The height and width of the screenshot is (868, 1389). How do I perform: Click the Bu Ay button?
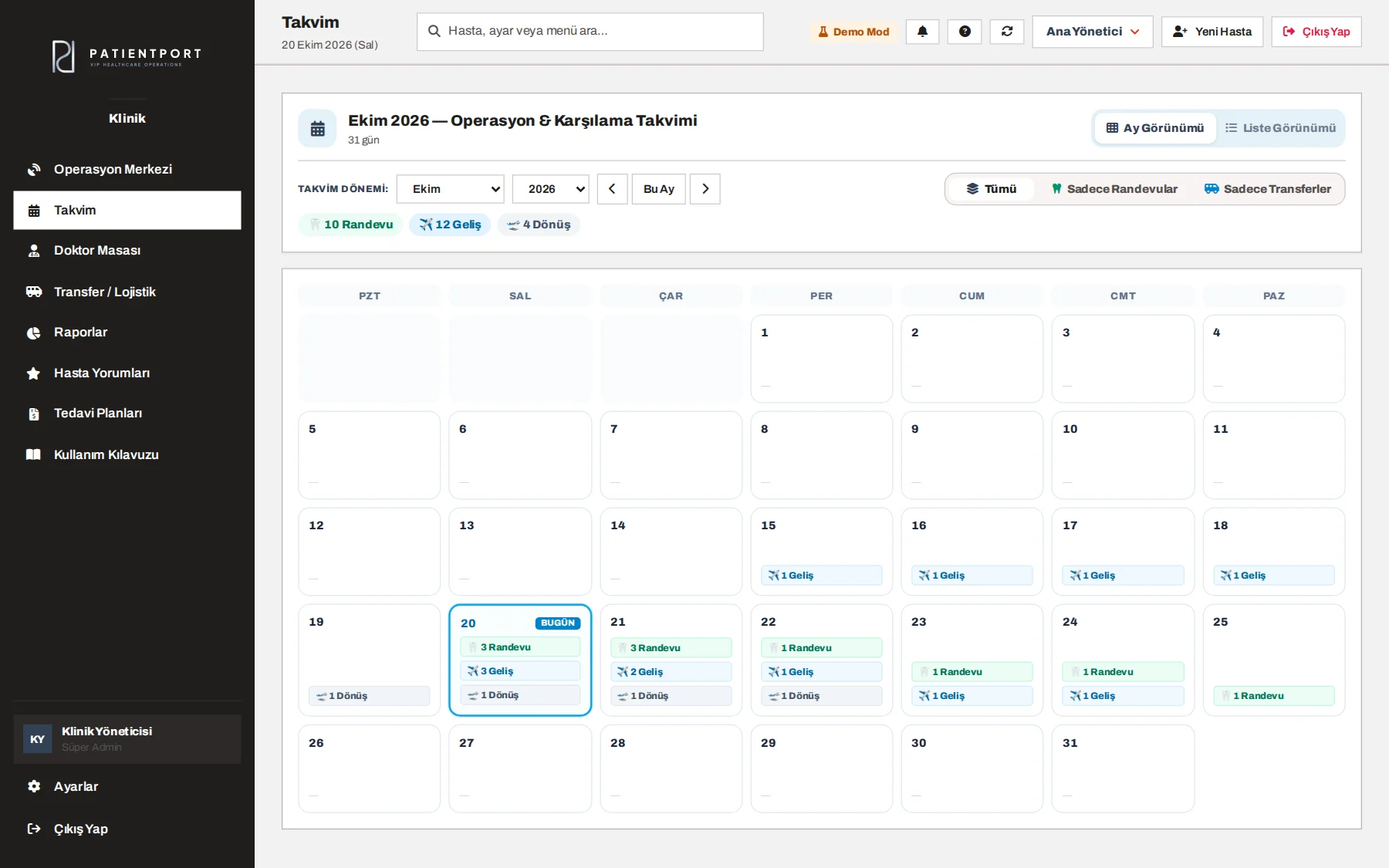pyautogui.click(x=659, y=189)
